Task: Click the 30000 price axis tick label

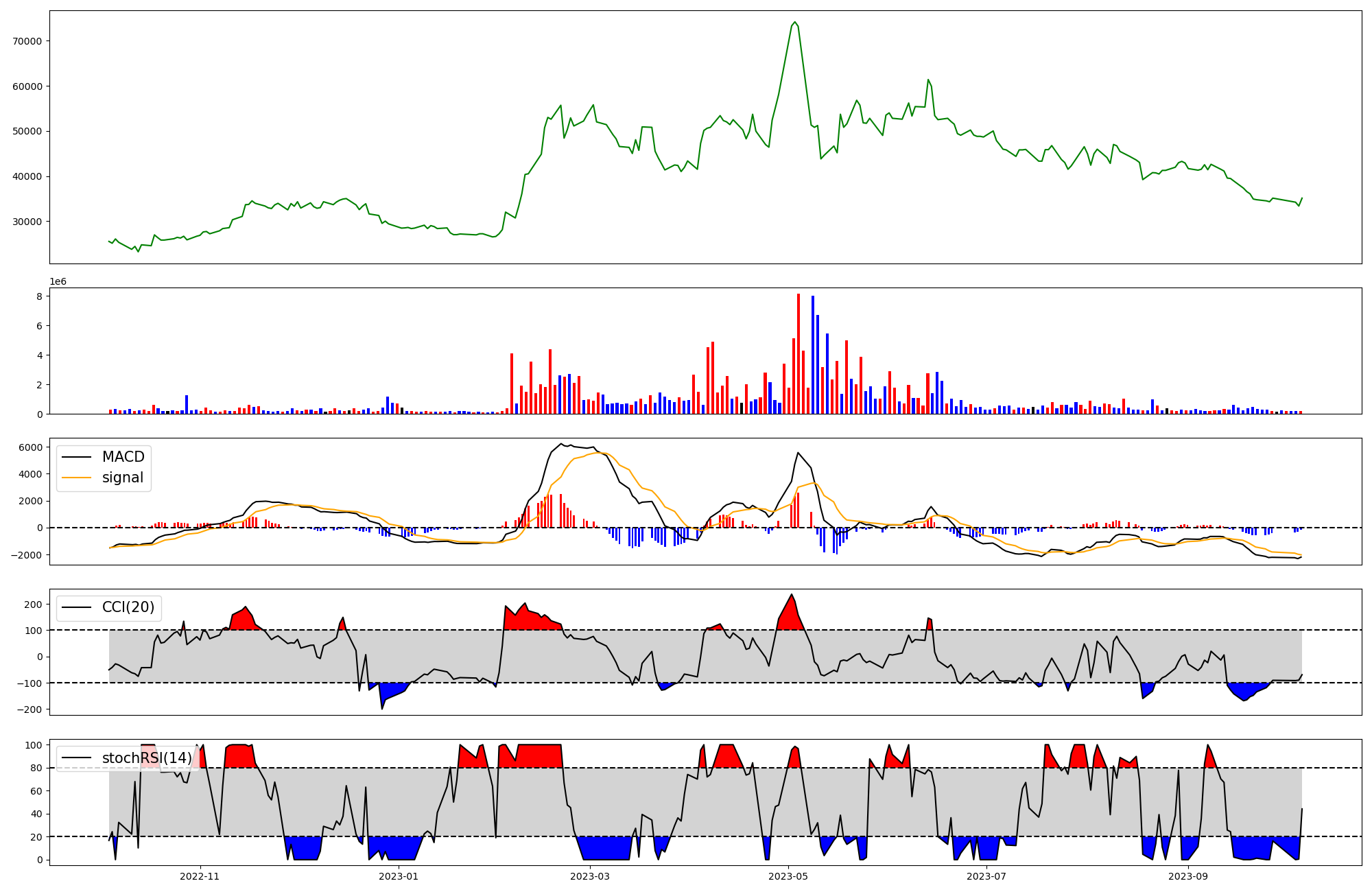Action: coord(27,222)
